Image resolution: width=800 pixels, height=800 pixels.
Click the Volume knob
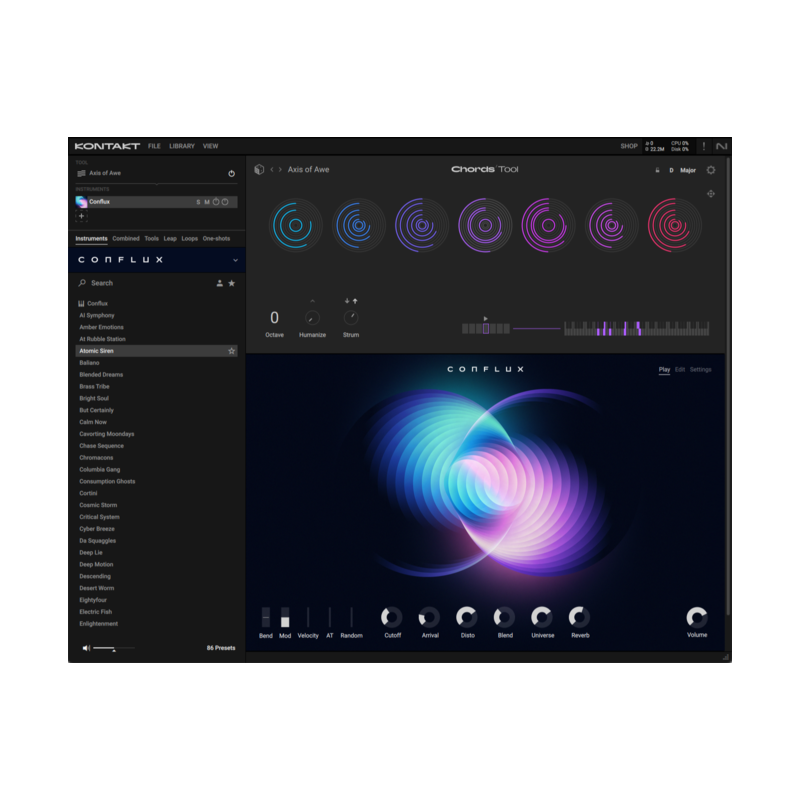(x=697, y=617)
